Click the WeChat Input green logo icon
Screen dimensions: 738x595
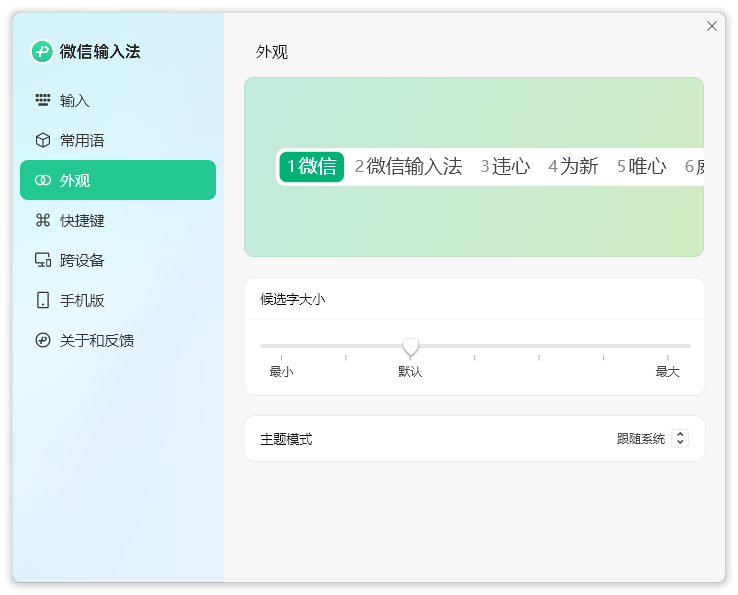(x=42, y=51)
